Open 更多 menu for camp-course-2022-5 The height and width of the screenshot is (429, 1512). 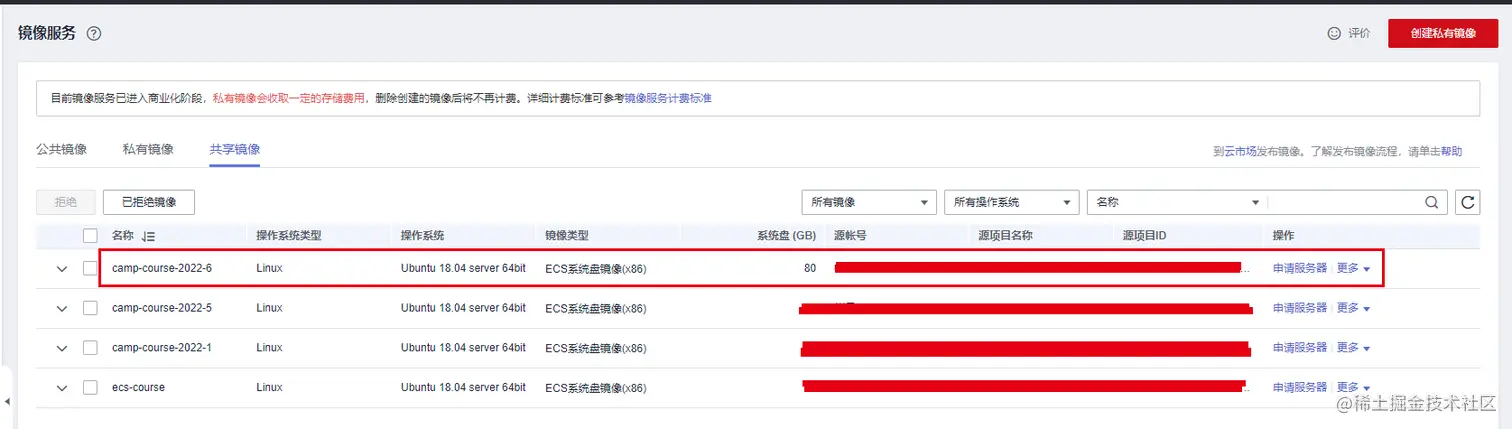[x=1353, y=308]
